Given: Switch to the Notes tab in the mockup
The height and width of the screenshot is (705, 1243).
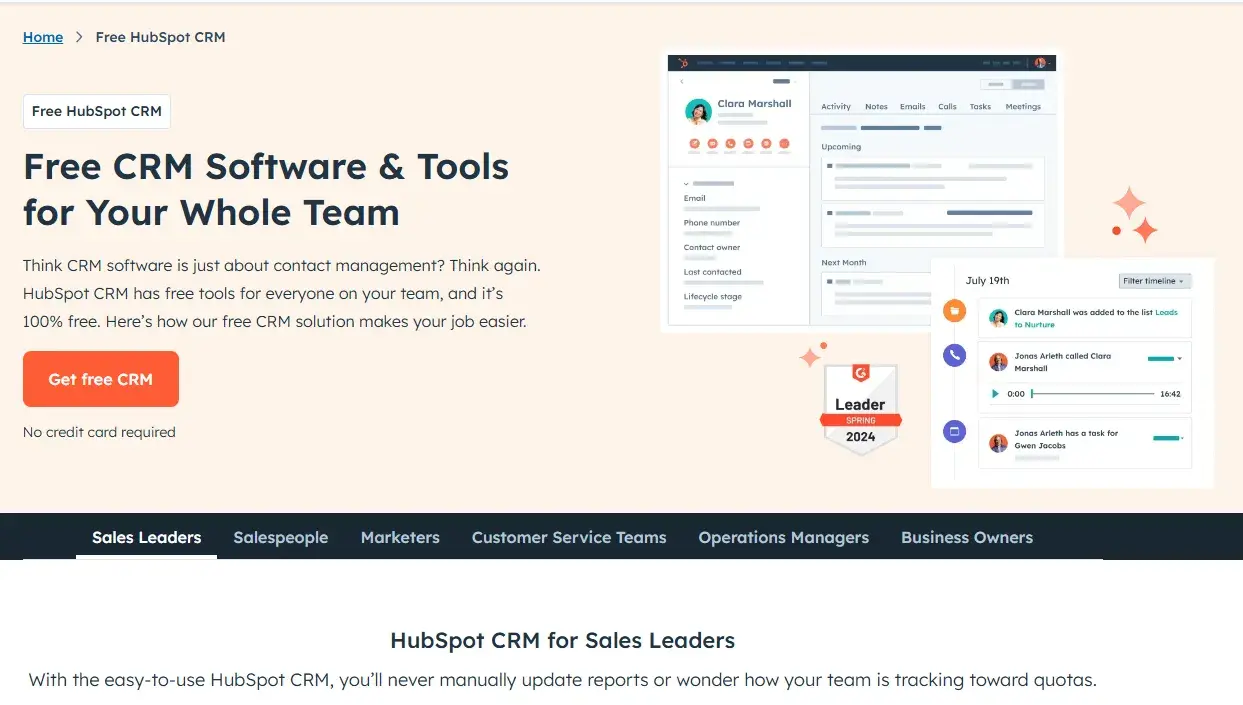Looking at the screenshot, I should coord(876,106).
